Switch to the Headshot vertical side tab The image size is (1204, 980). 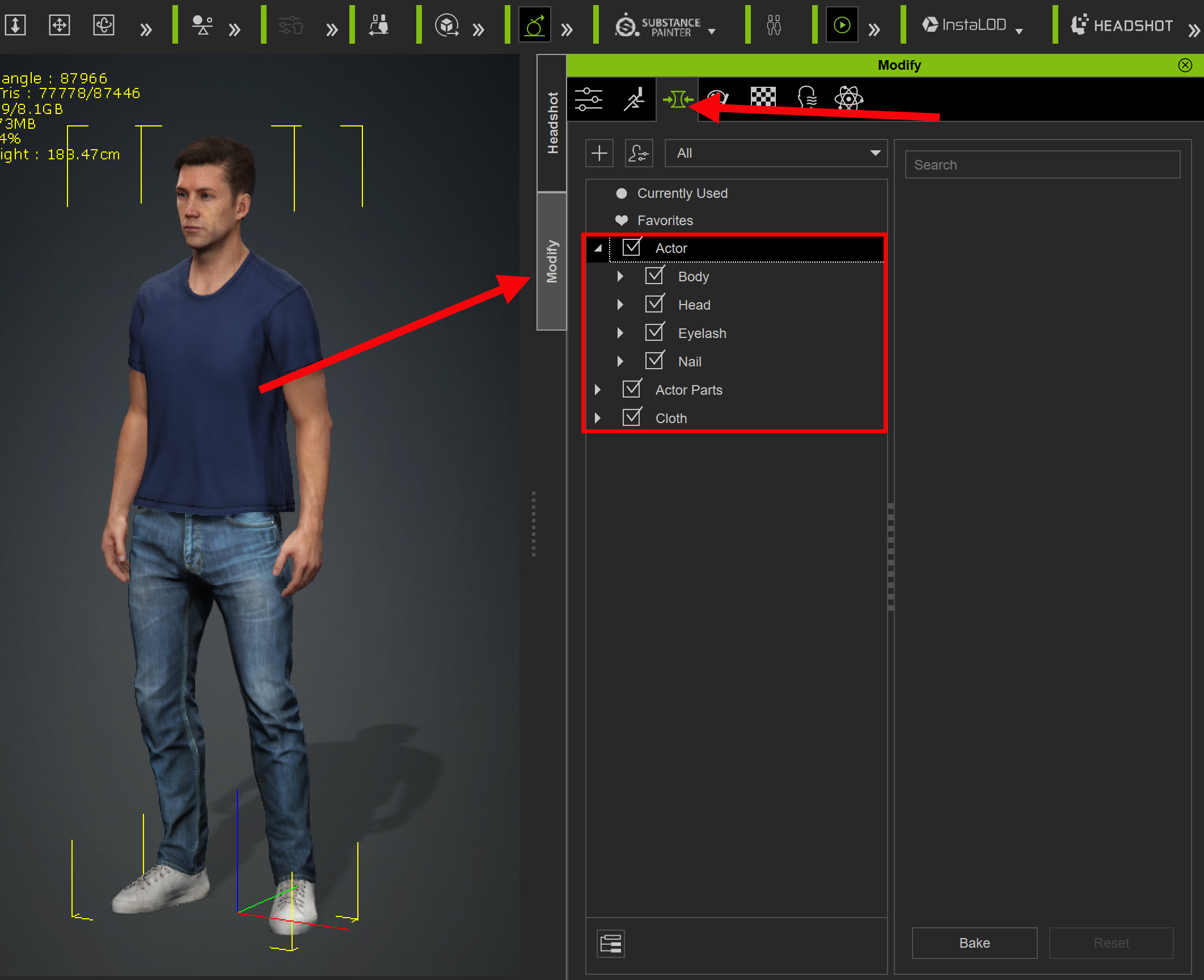point(552,123)
